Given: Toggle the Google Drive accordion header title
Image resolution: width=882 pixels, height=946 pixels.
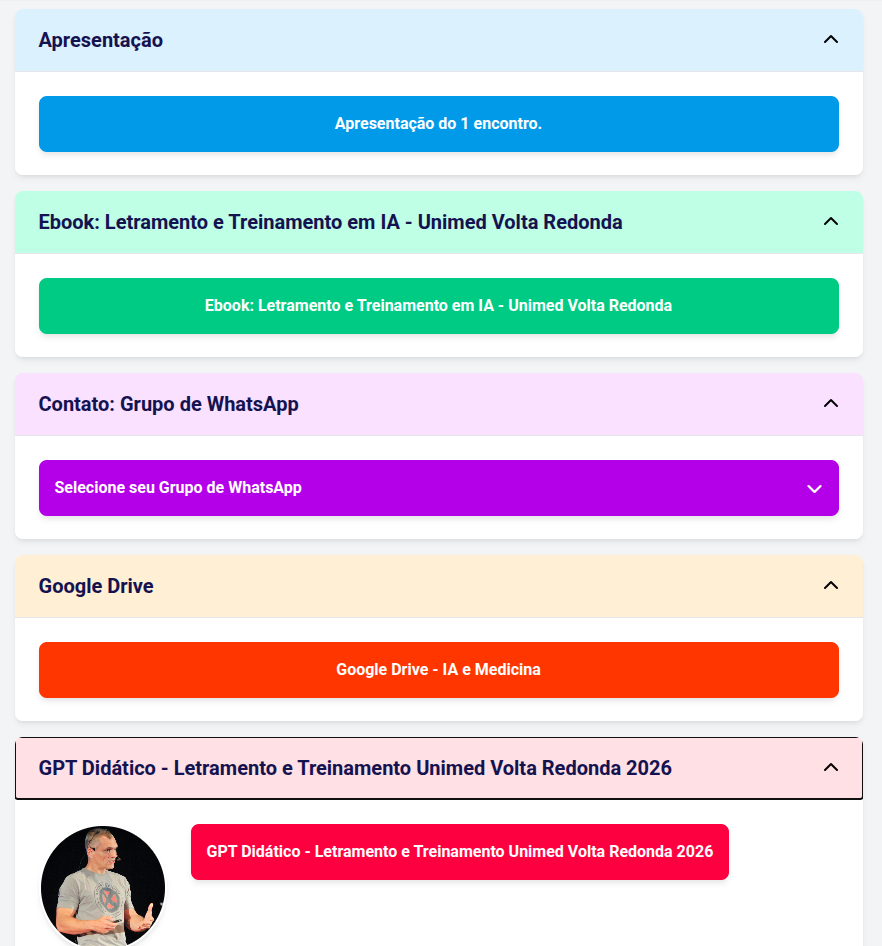Looking at the screenshot, I should (x=96, y=586).
